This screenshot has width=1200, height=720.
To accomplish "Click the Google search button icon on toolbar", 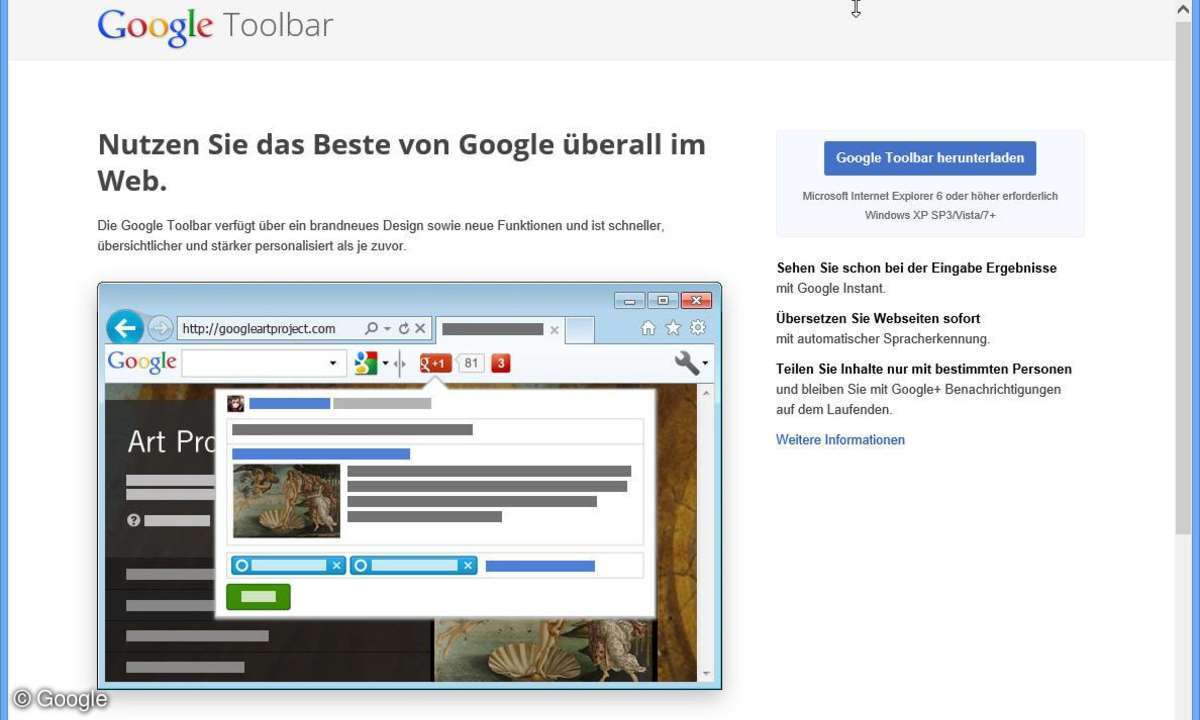I will click(366, 363).
